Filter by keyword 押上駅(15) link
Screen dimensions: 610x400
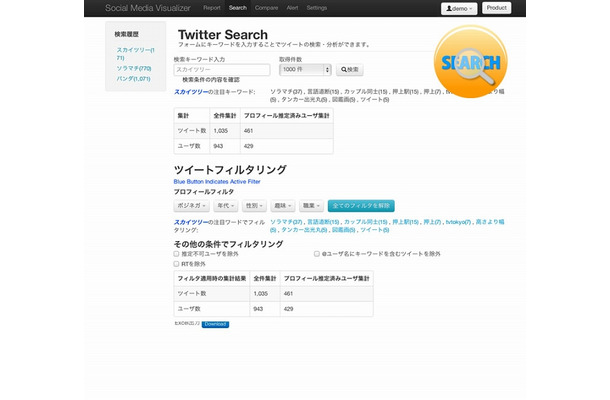coord(405,222)
